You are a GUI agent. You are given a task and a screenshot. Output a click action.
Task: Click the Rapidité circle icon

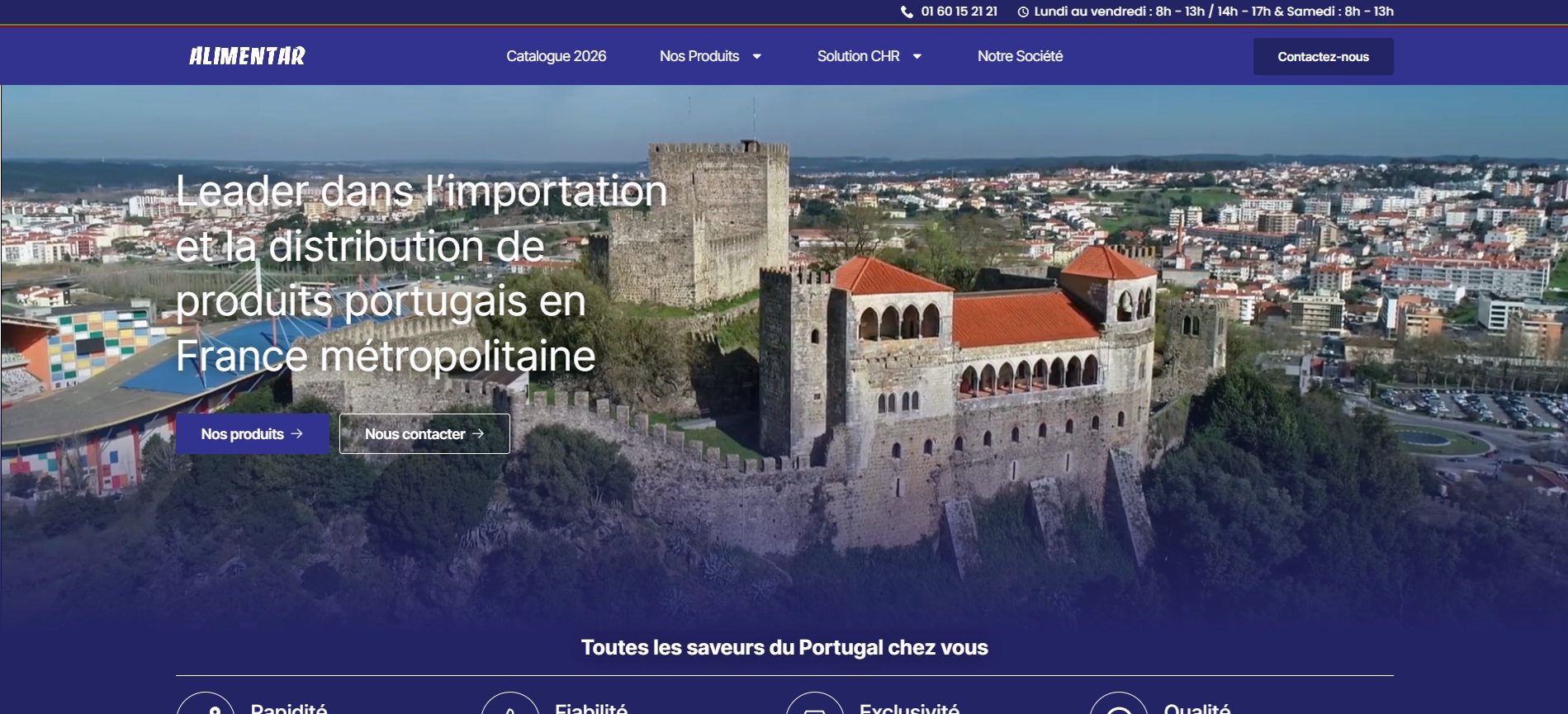[x=206, y=703]
